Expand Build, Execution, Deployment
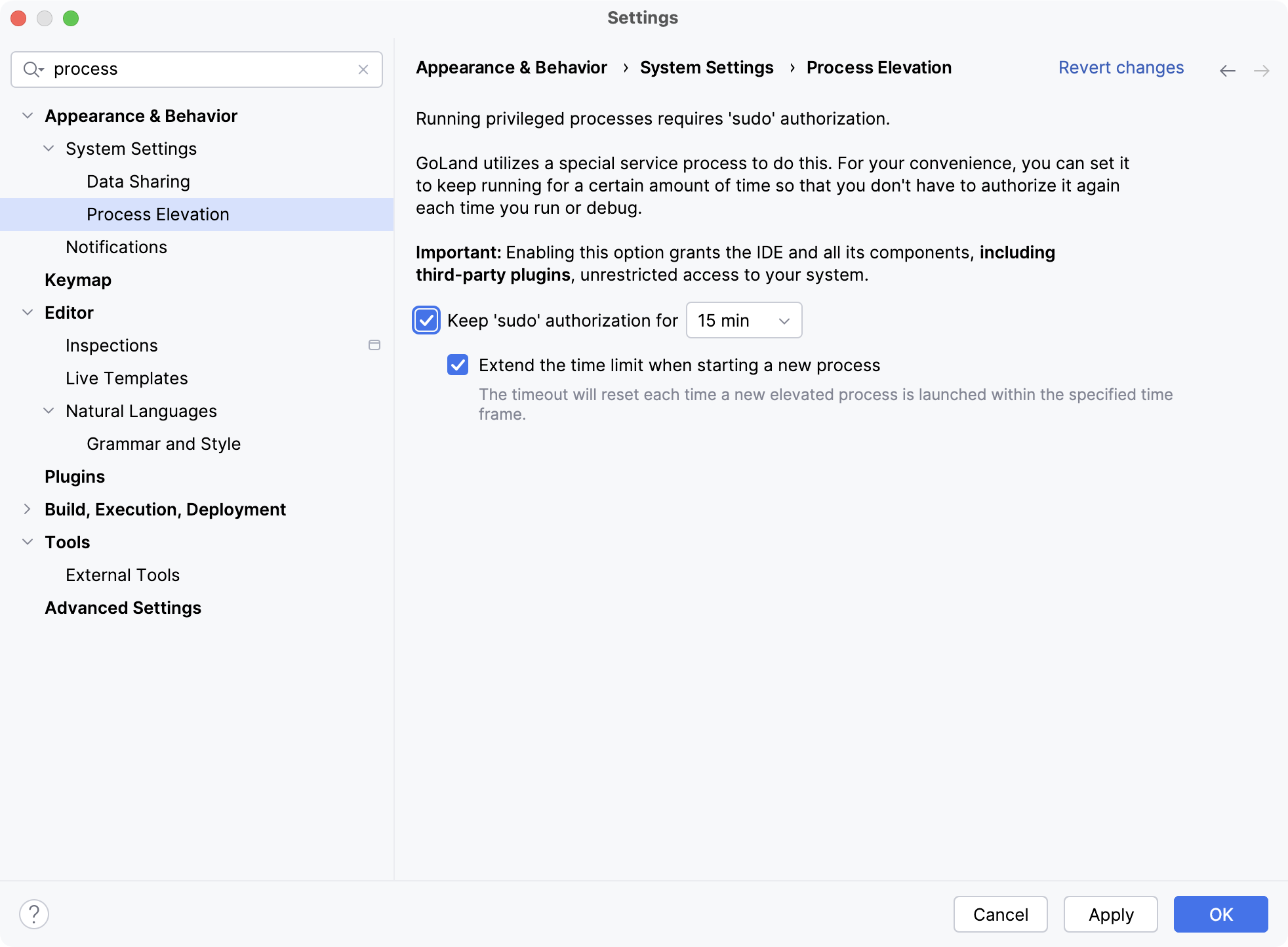The image size is (1288, 947). click(27, 509)
